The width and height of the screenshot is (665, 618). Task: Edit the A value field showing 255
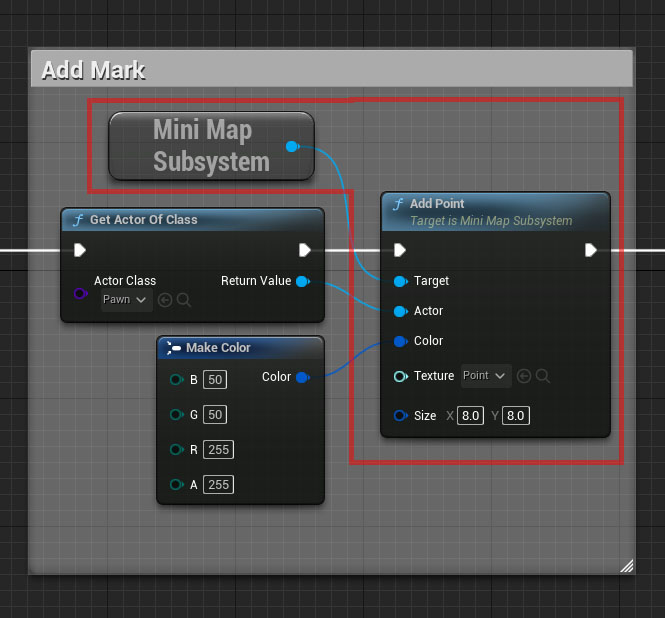218,484
